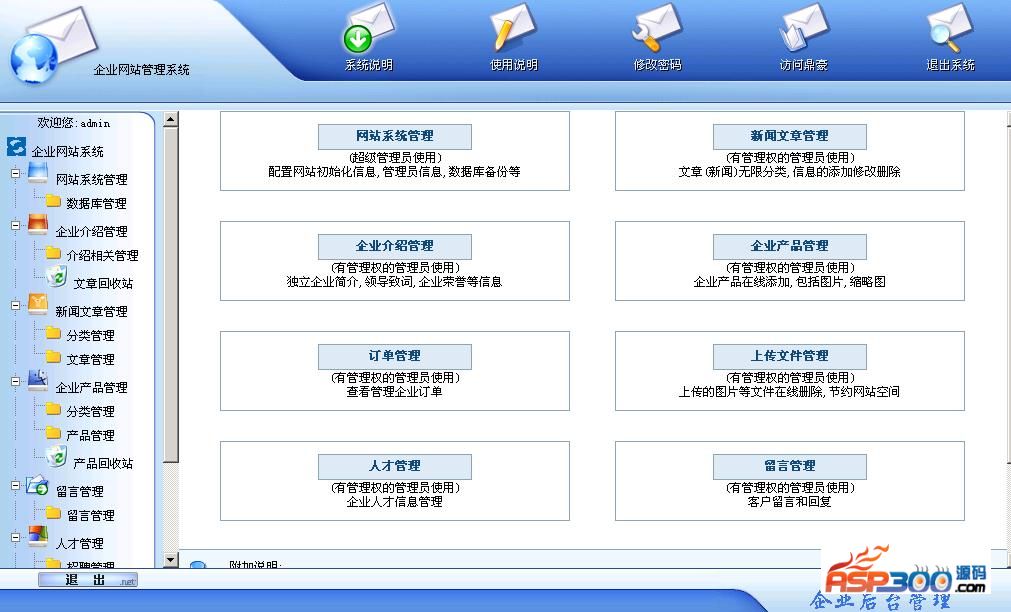Click the 企业产品管理 computer icon in tree
Screen dimensions: 1011x612
click(x=38, y=381)
